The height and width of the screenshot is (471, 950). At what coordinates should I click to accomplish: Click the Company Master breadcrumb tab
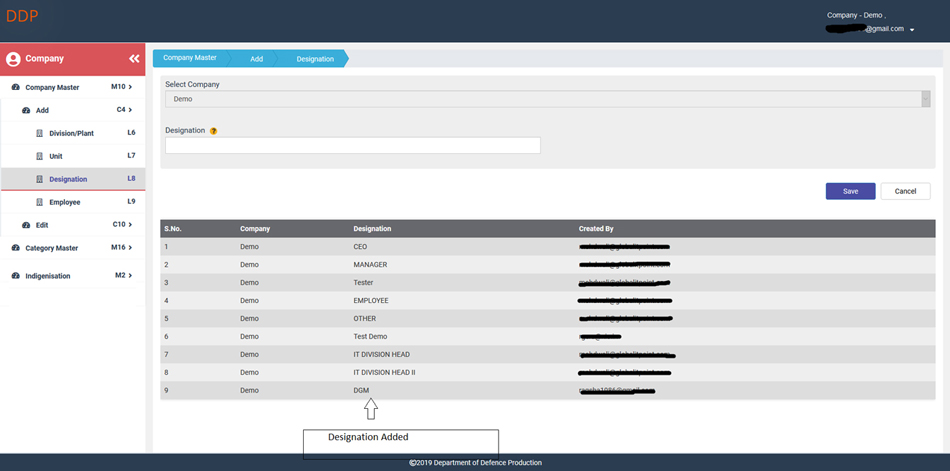coord(189,58)
